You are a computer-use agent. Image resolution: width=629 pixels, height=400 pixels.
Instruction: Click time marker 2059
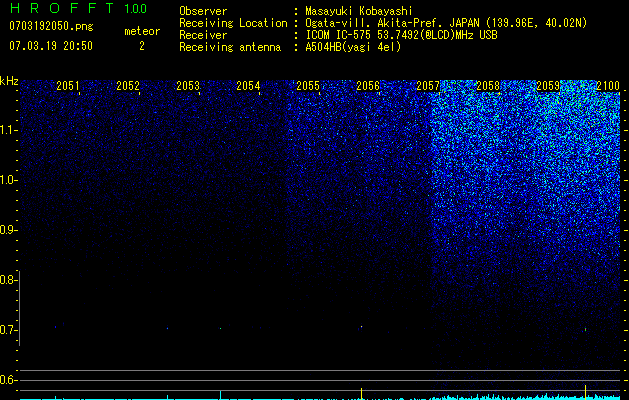(x=548, y=86)
